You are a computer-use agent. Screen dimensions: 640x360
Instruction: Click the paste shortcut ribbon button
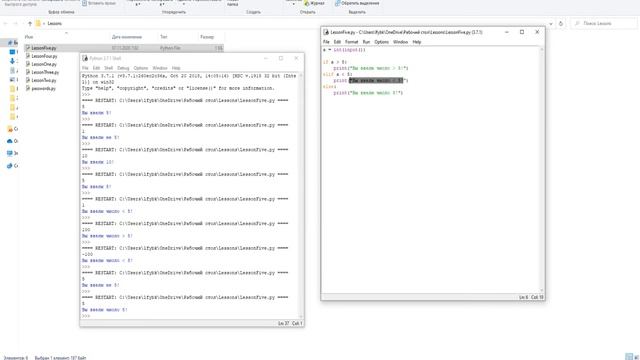98,3
